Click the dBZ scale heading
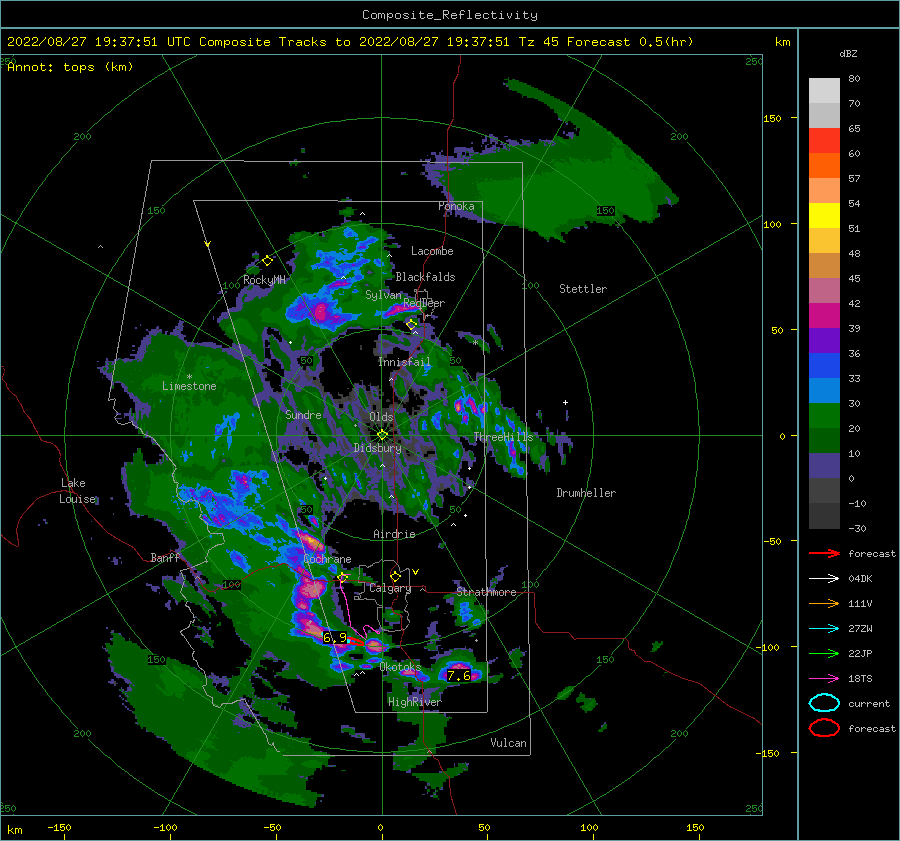Viewport: 900px width, 841px height. point(848,53)
